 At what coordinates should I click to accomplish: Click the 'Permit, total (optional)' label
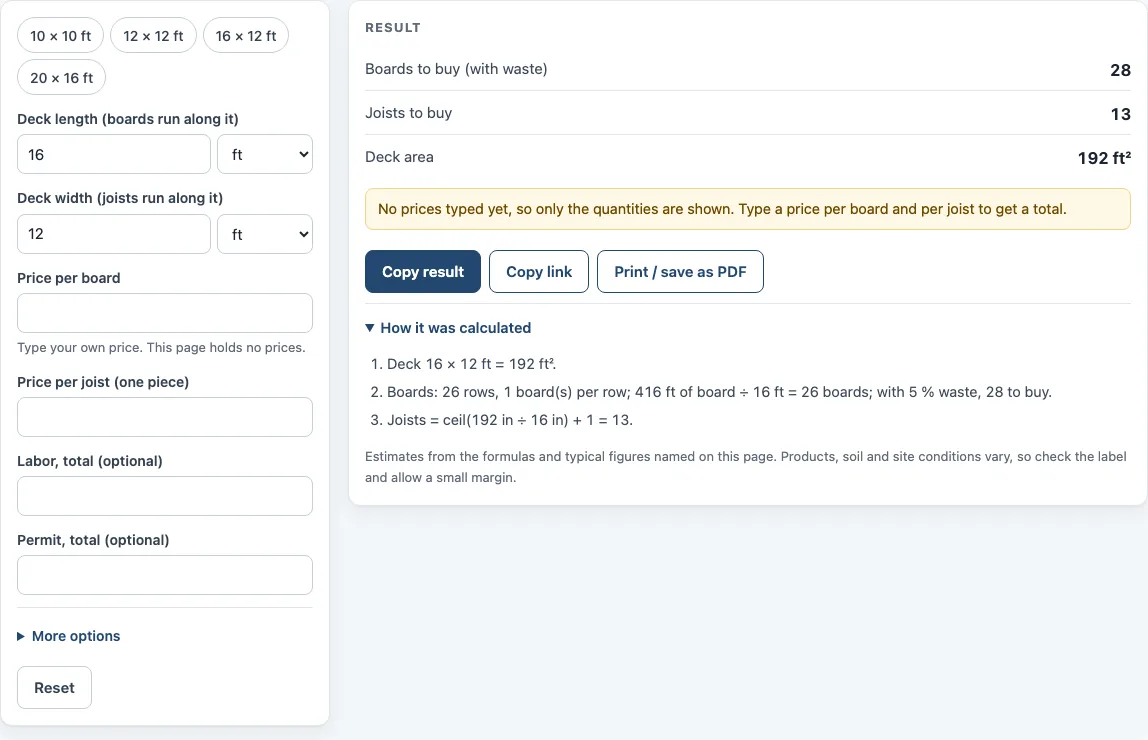coord(93,540)
